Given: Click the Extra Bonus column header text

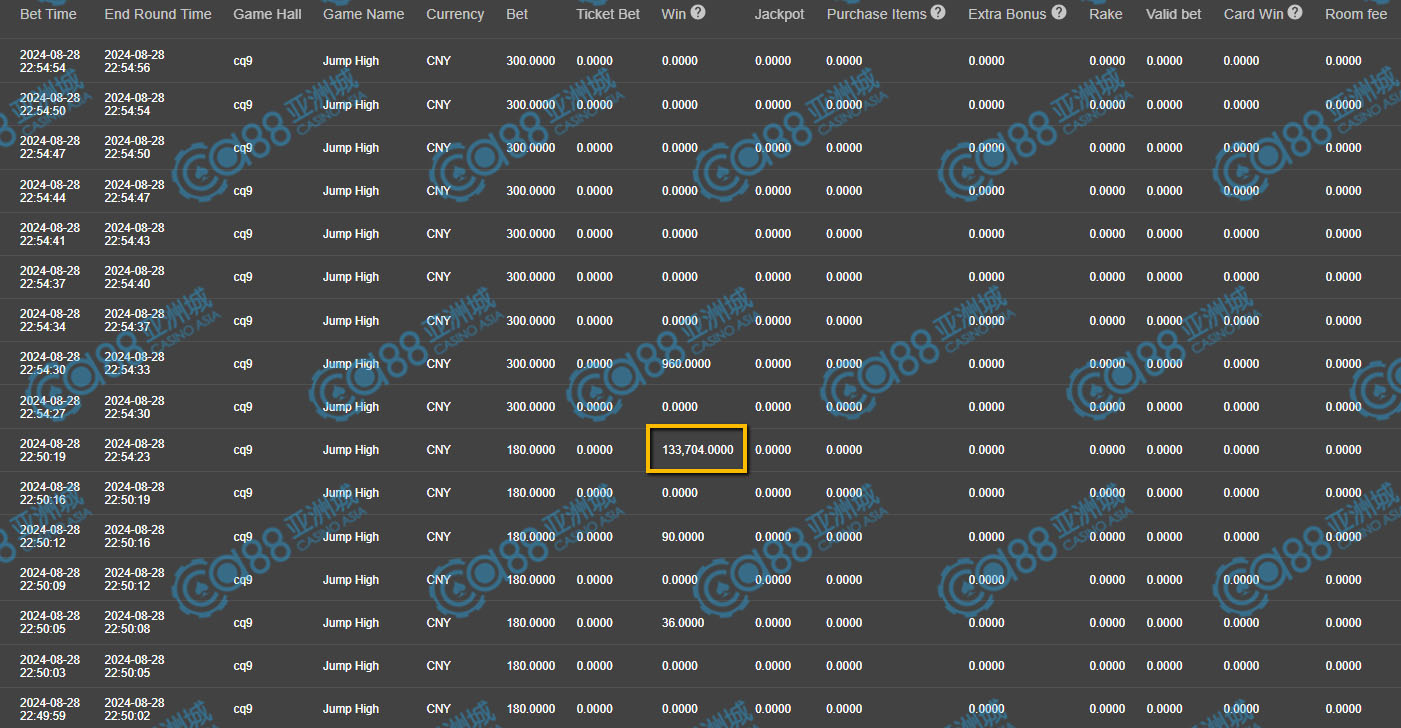Looking at the screenshot, I should [1008, 14].
